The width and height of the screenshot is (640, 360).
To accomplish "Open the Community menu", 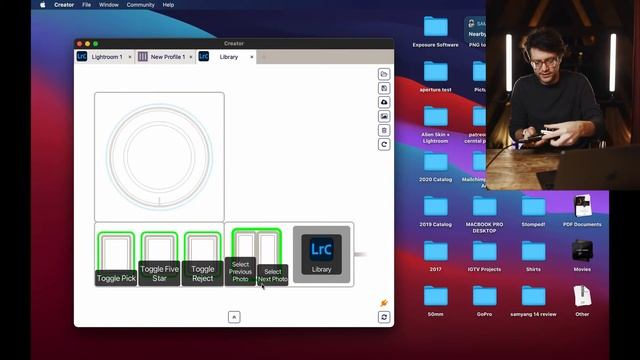I will click(x=140, y=5).
